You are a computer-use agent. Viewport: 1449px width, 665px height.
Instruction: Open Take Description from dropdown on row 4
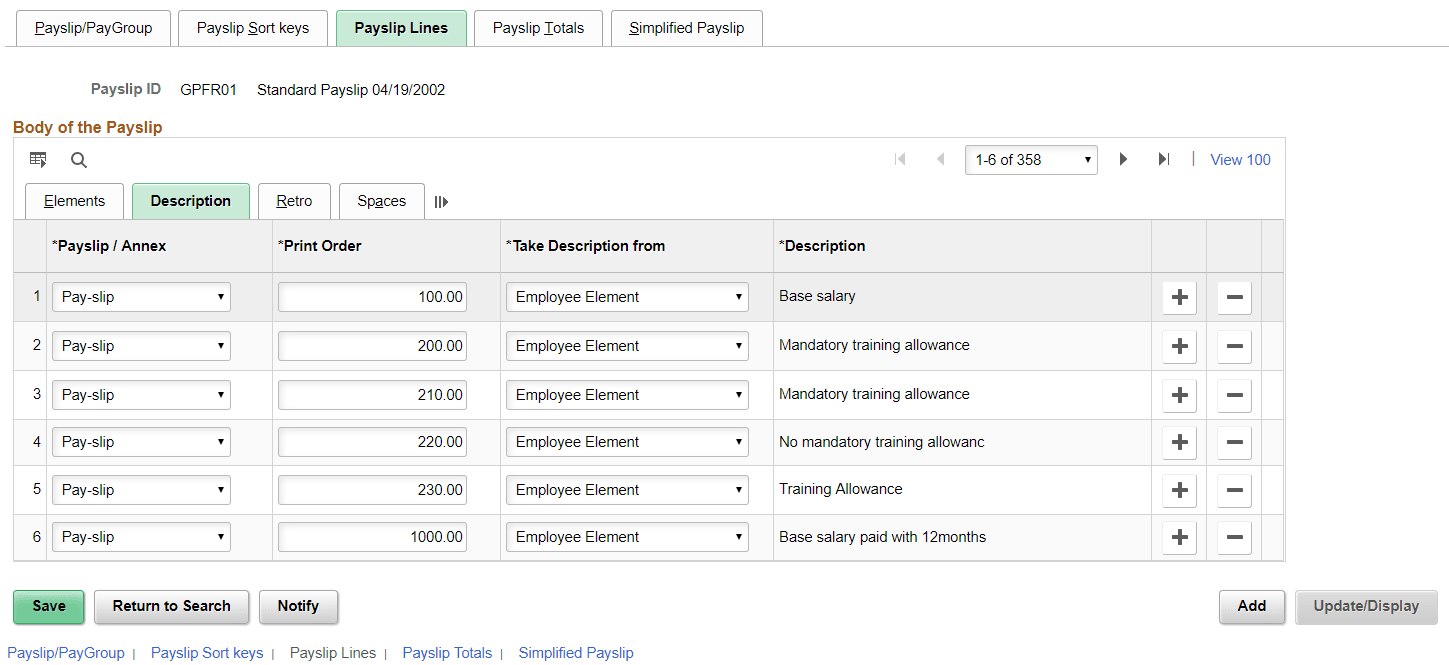click(x=626, y=441)
